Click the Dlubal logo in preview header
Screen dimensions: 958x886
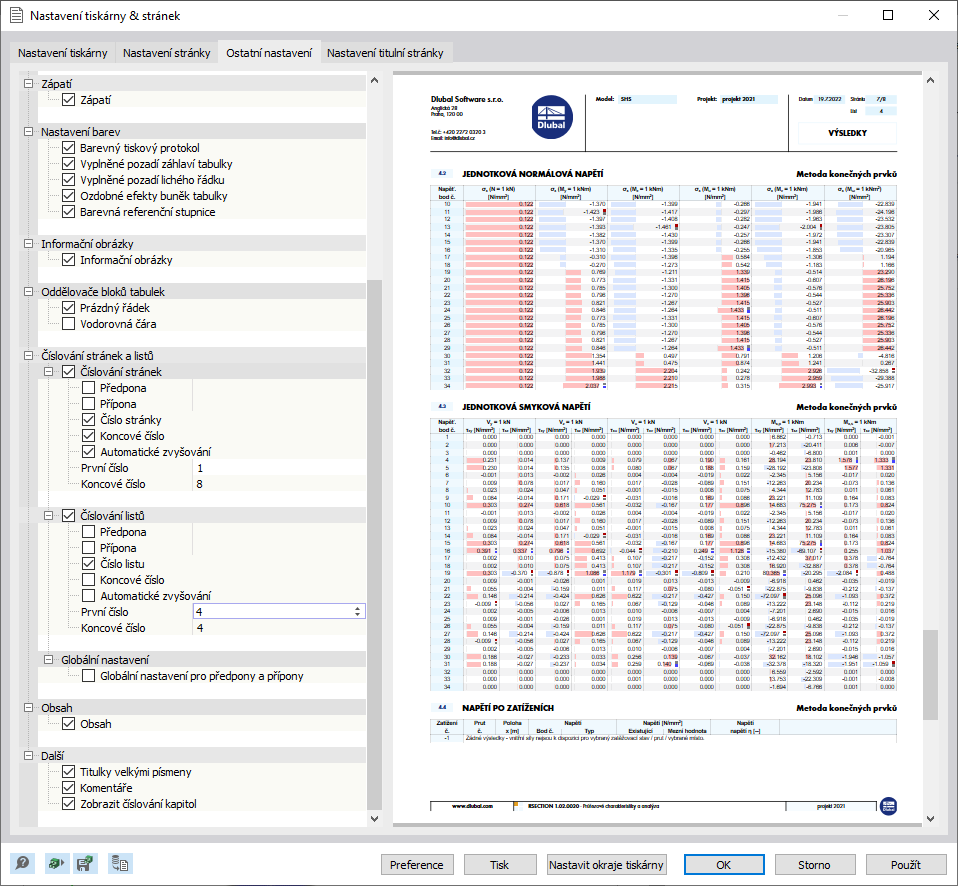coord(551,117)
